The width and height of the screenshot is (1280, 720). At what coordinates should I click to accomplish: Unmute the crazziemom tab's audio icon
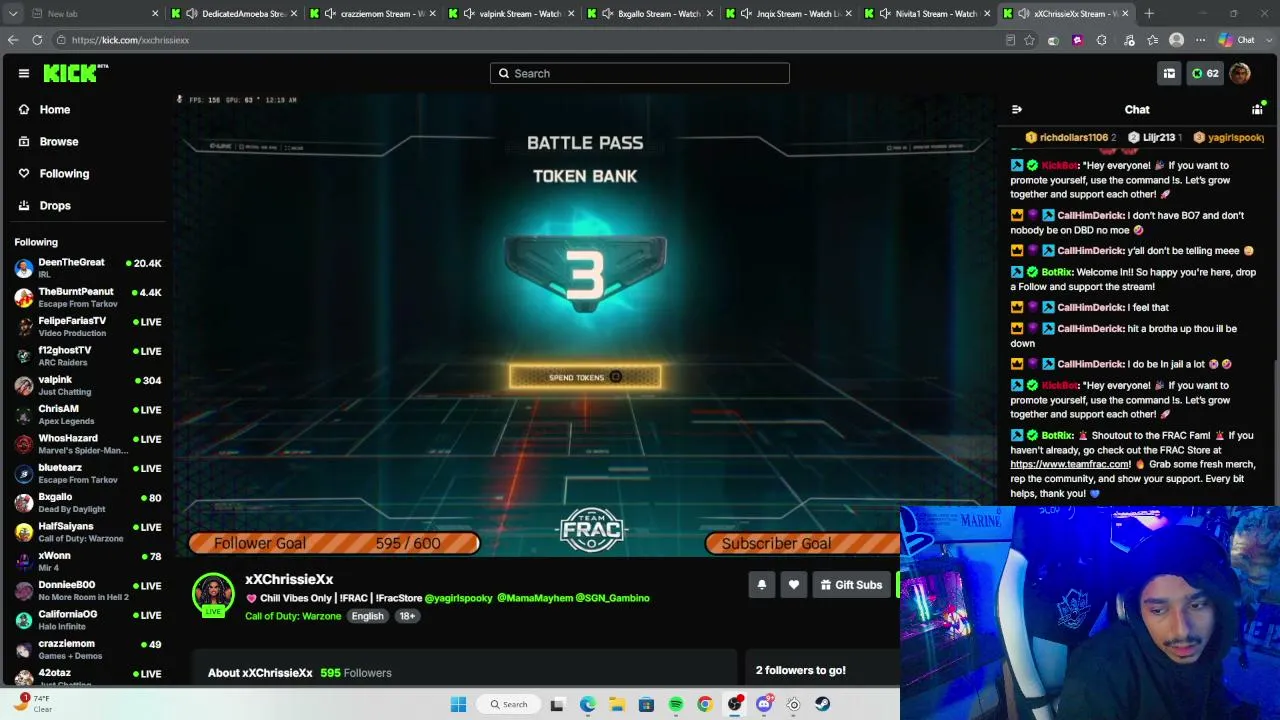(330, 14)
